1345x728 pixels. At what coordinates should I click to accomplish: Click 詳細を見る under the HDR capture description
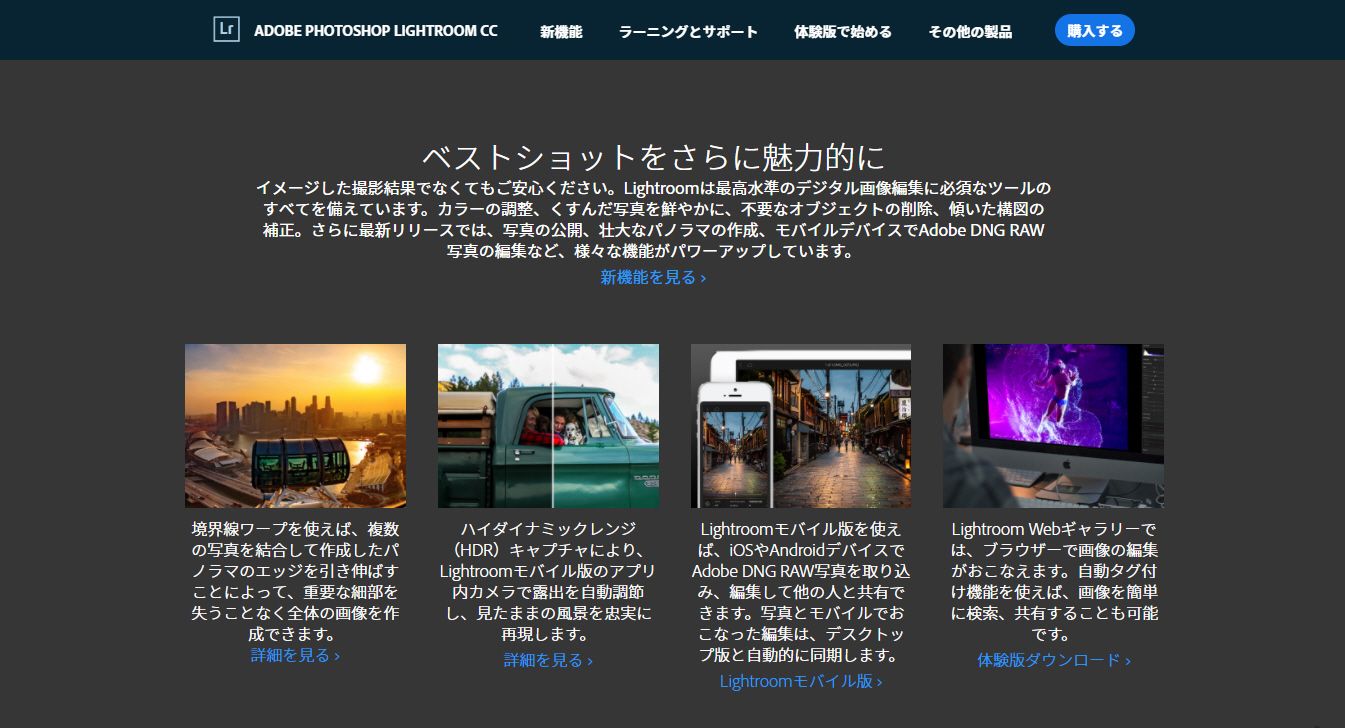548,660
